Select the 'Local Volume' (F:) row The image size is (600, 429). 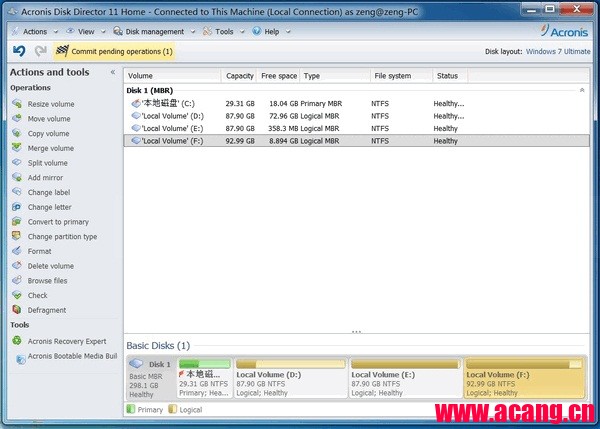357,141
